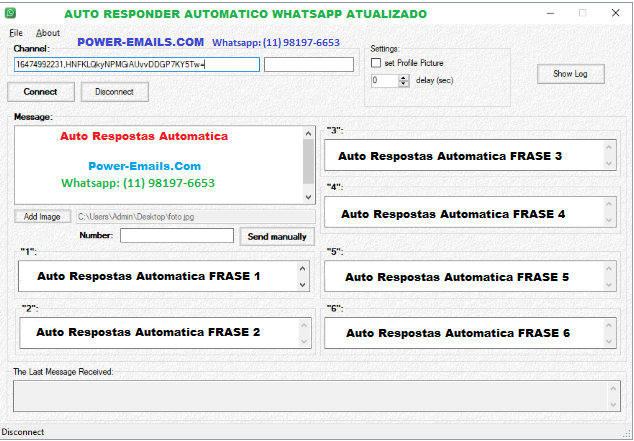Click the image path field showing foto.jpg
Viewport: 634px width, 441px height.
[196, 217]
